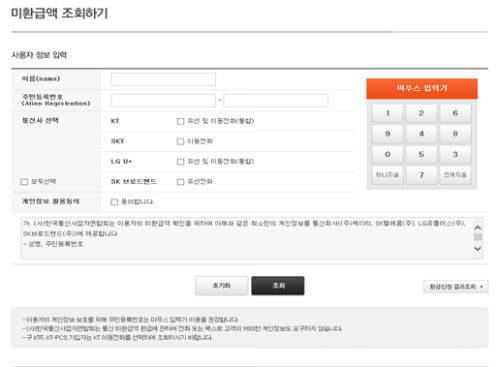Click the terms box scroll up arrow

(478, 227)
